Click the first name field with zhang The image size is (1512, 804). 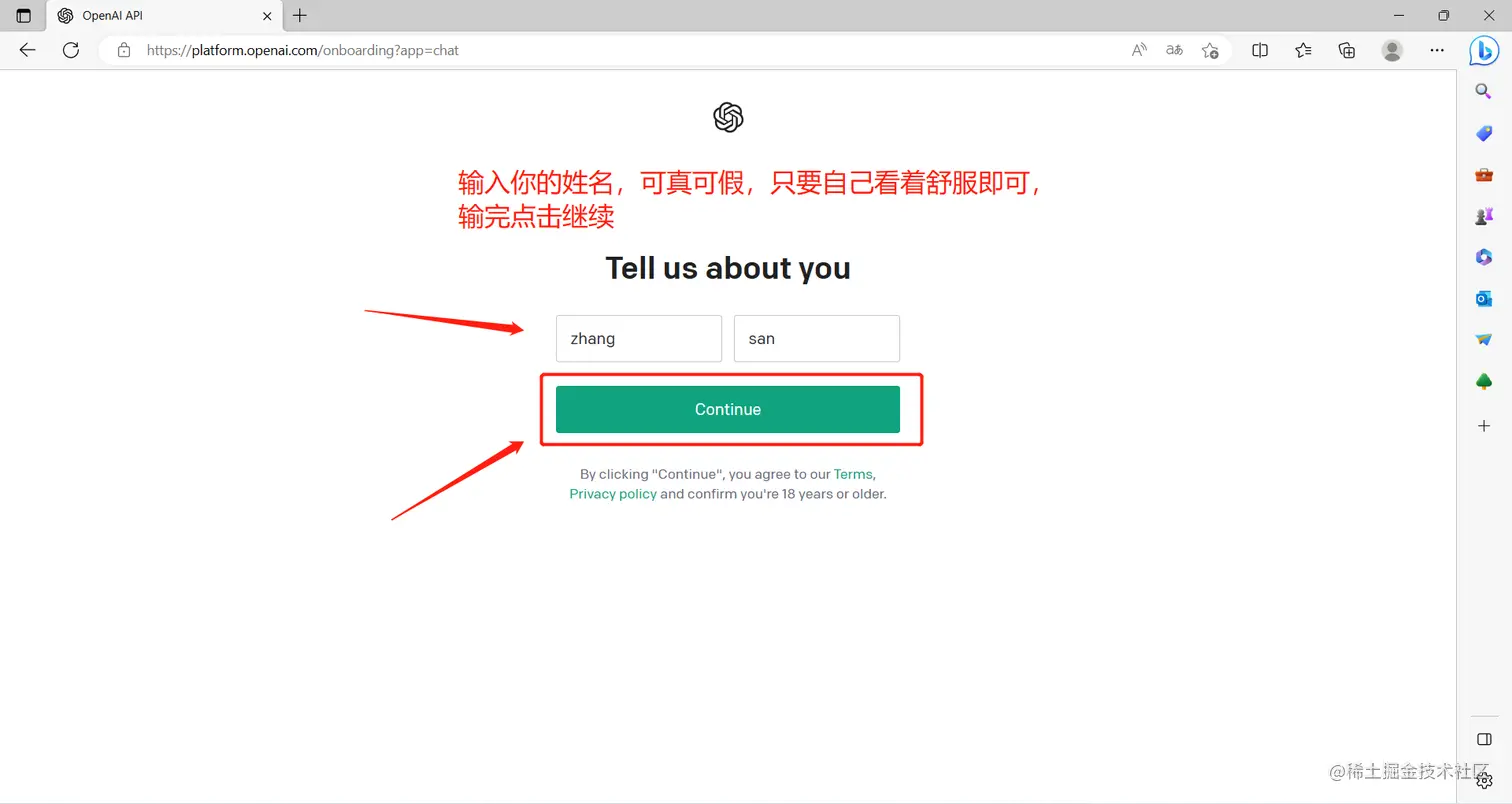(639, 338)
